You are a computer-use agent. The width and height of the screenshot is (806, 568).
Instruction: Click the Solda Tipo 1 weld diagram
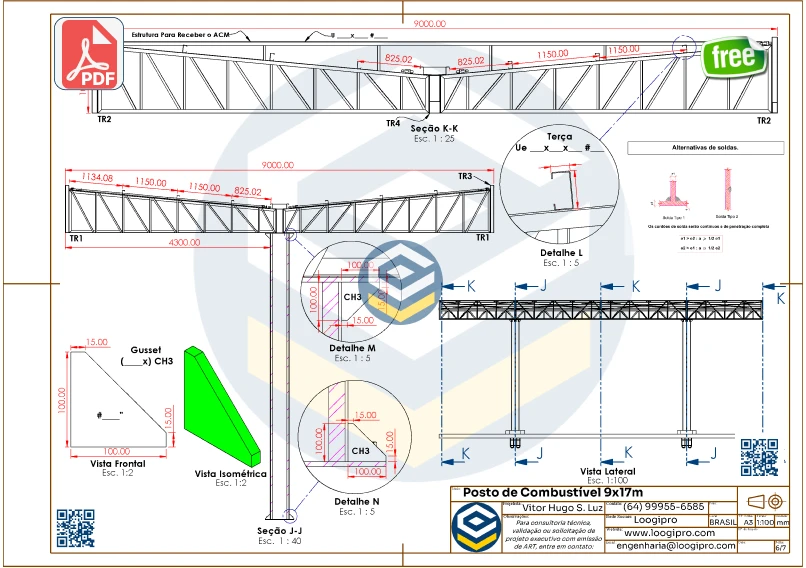point(671,193)
